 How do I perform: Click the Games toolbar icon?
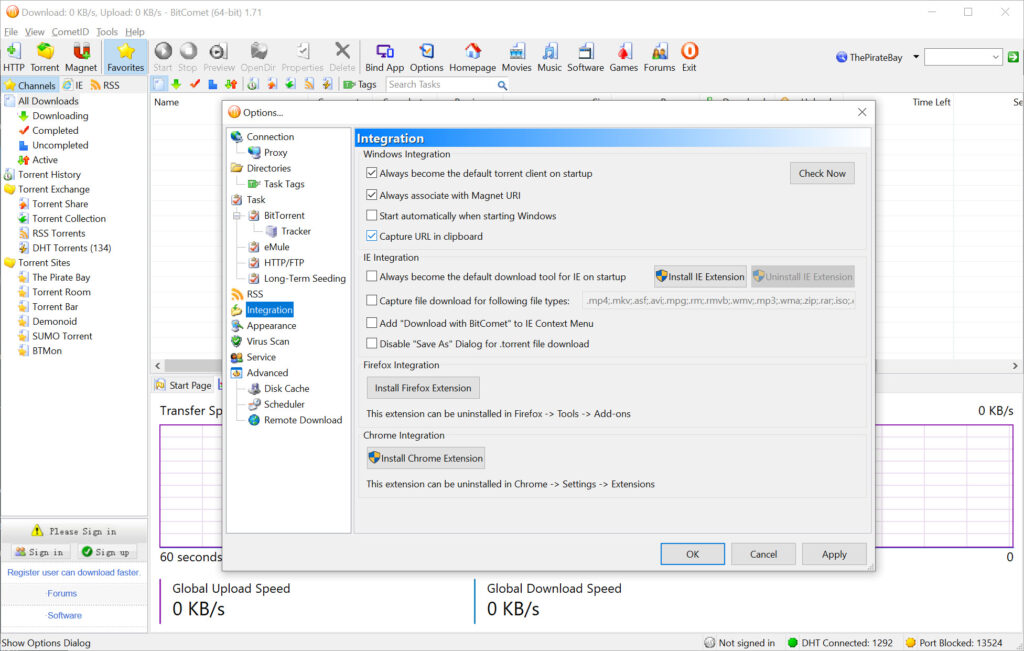tap(623, 57)
